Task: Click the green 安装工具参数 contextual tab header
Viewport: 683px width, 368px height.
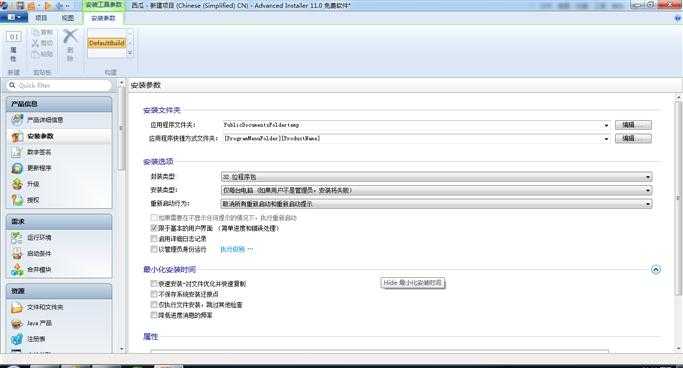Action: pos(103,5)
